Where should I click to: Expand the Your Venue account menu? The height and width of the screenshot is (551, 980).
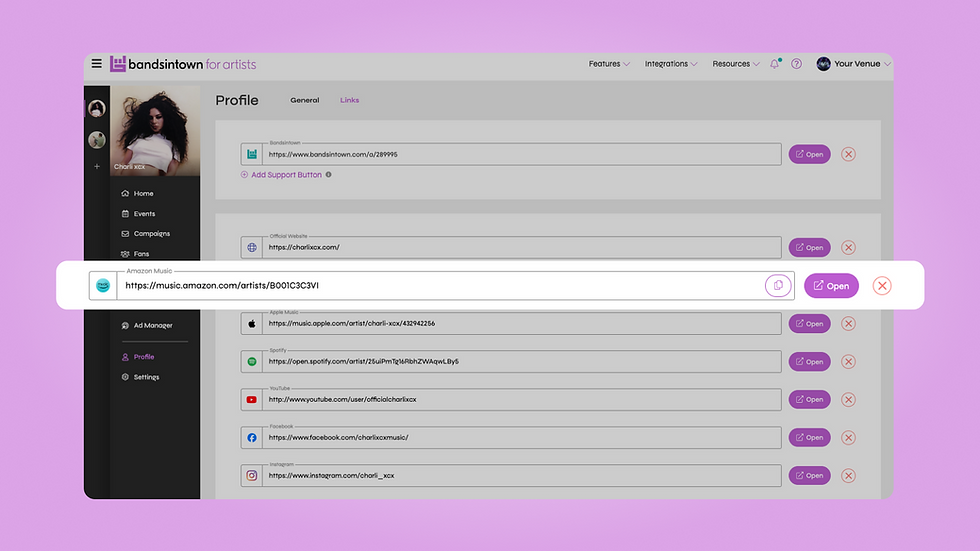tap(862, 64)
